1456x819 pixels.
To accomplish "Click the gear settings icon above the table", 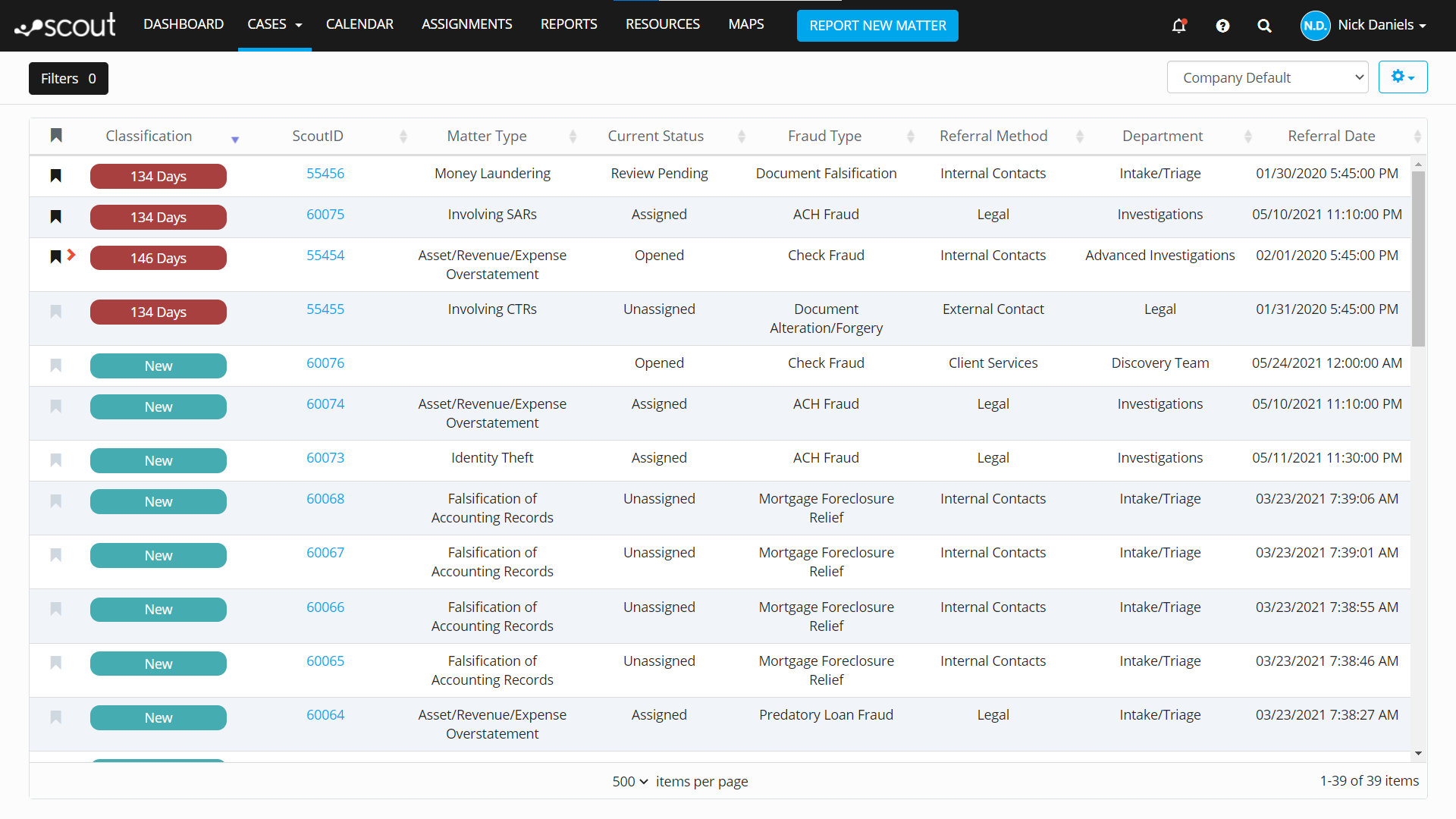I will click(x=1402, y=77).
